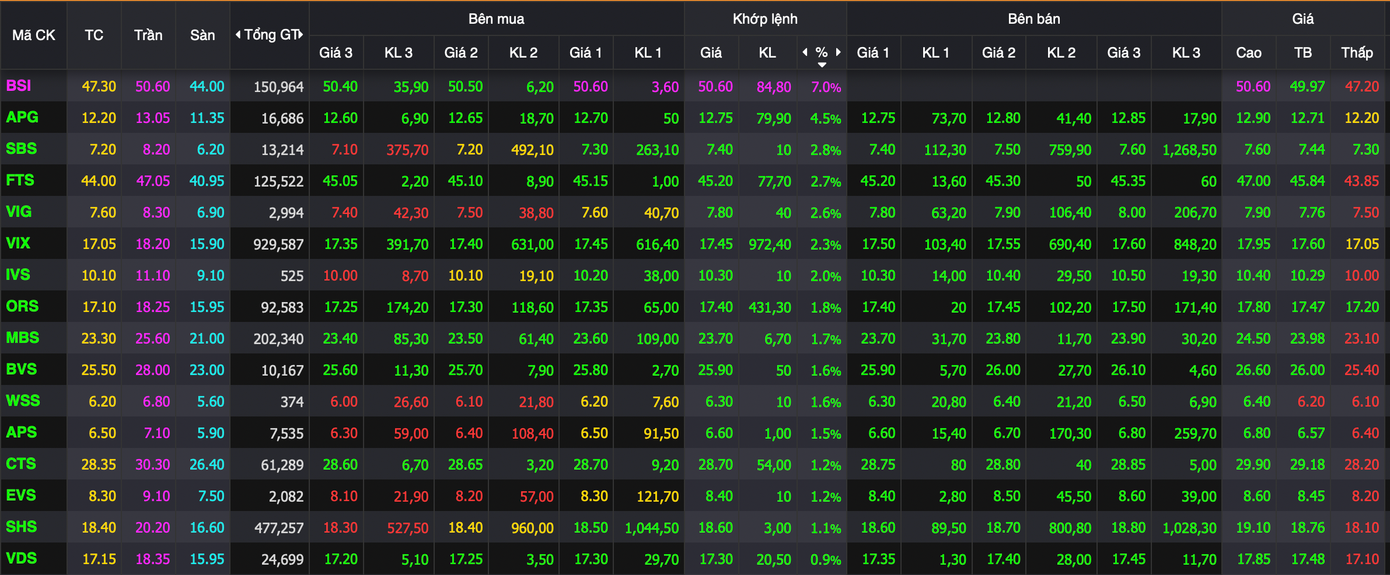Select the Khớp lệnh header group
The height and width of the screenshot is (575, 1390).
(765, 19)
